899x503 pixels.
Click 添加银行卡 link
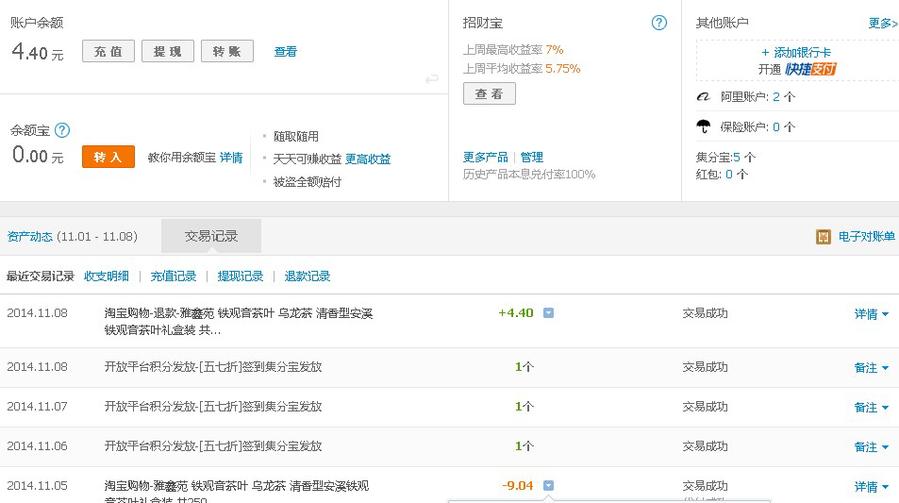[796, 53]
